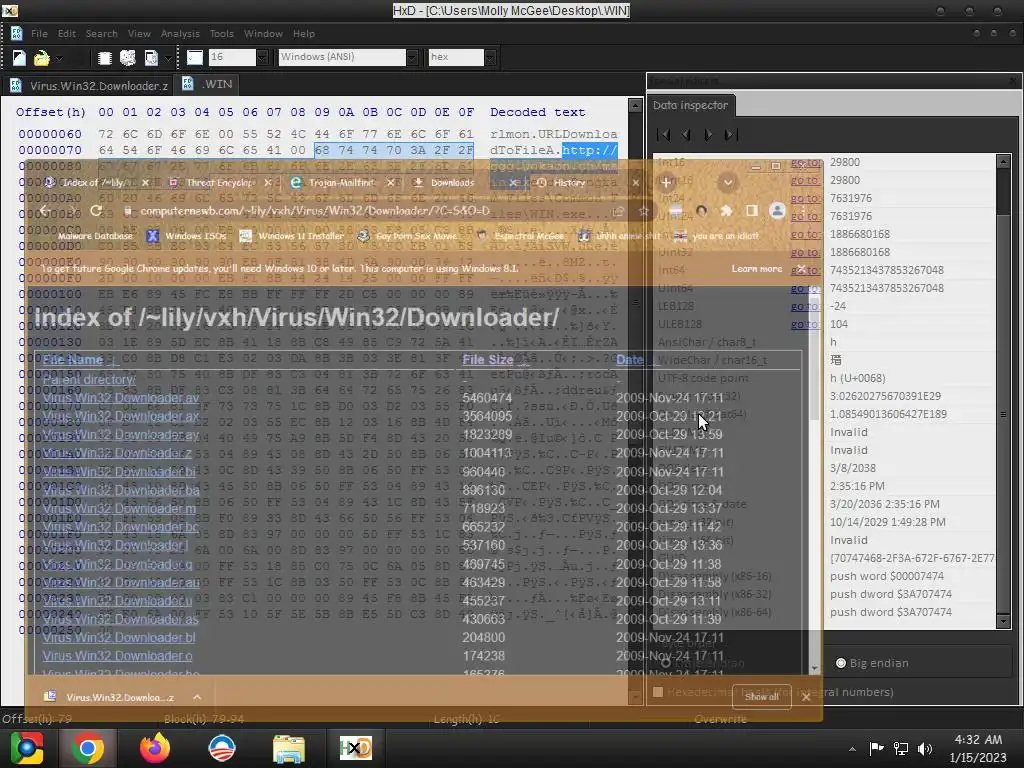Click the go to link for LEB128
This screenshot has height=768, width=1024.
click(x=805, y=306)
